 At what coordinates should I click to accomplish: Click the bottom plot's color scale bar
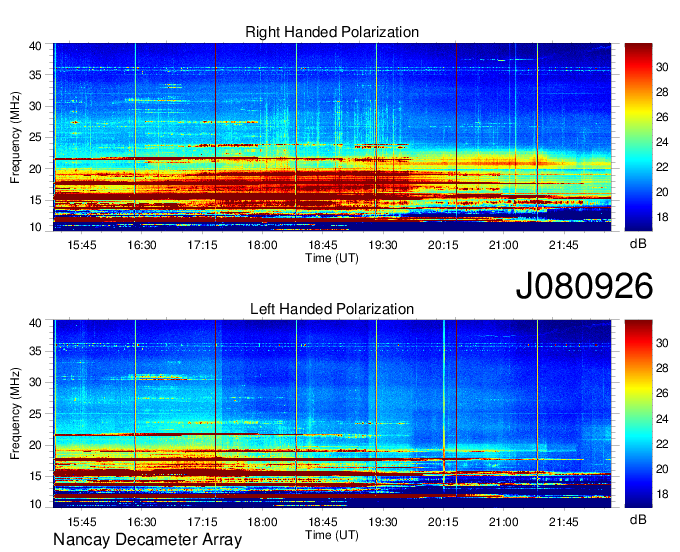(638, 414)
